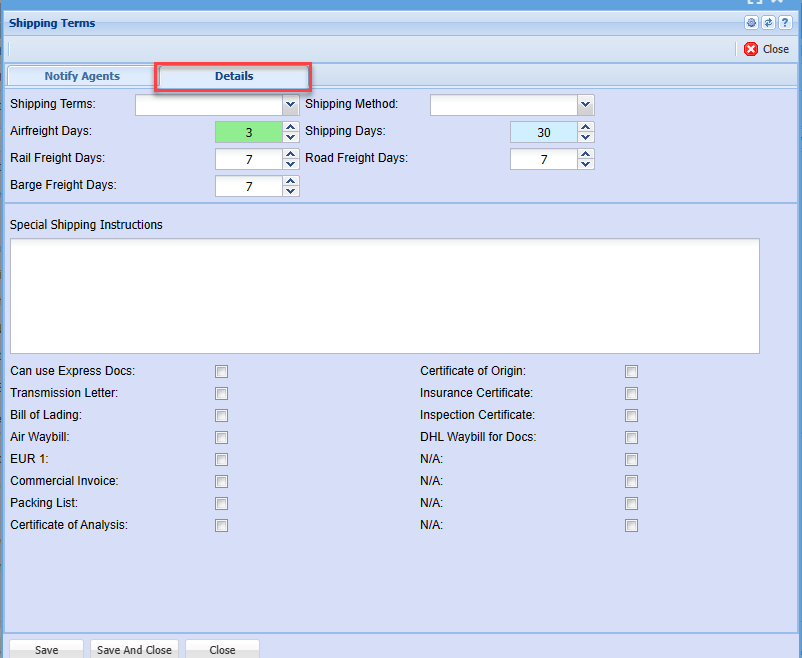Expand the Shipping Terms dropdown

[x=291, y=105]
